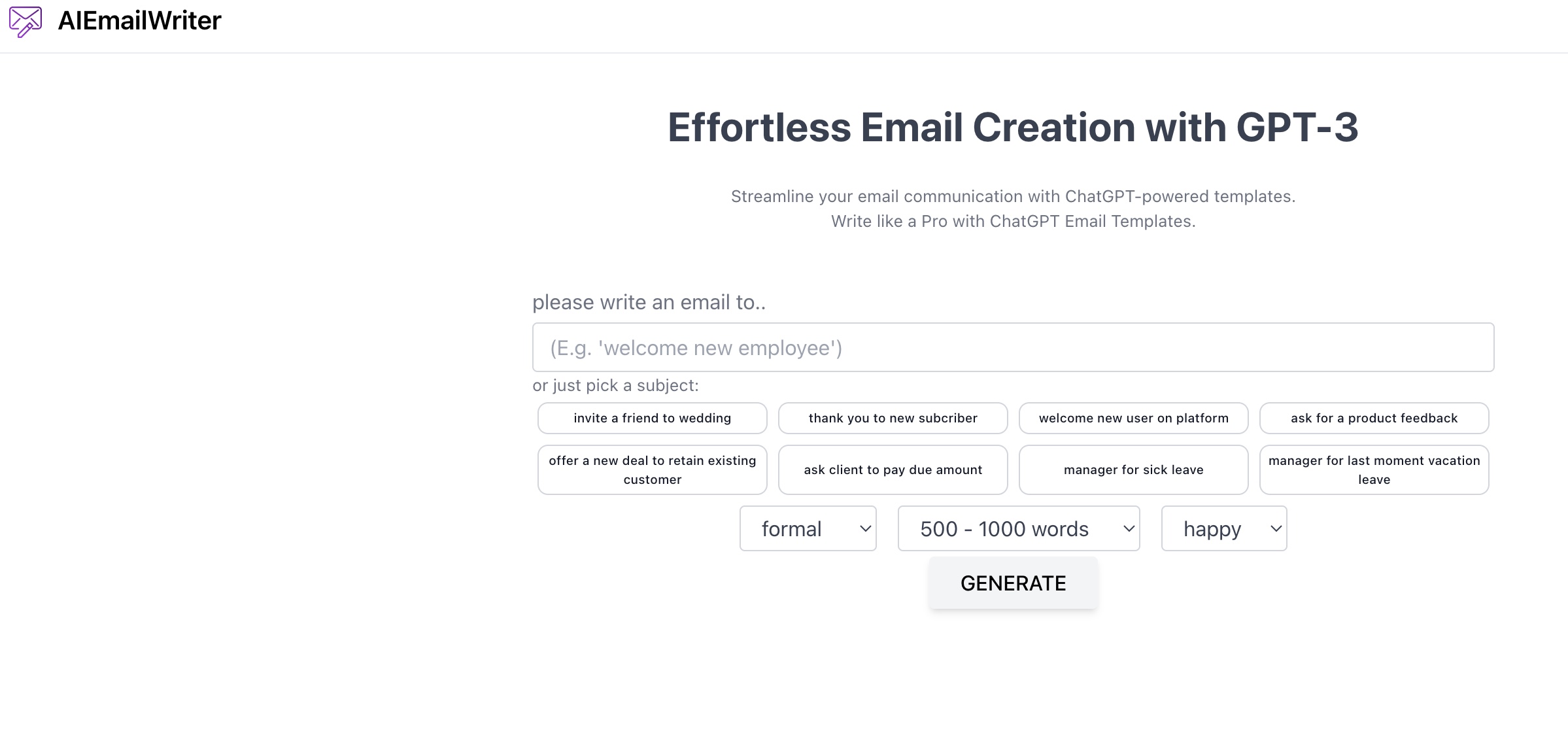Pick 'ask for a product feedback' subject

[x=1374, y=418]
